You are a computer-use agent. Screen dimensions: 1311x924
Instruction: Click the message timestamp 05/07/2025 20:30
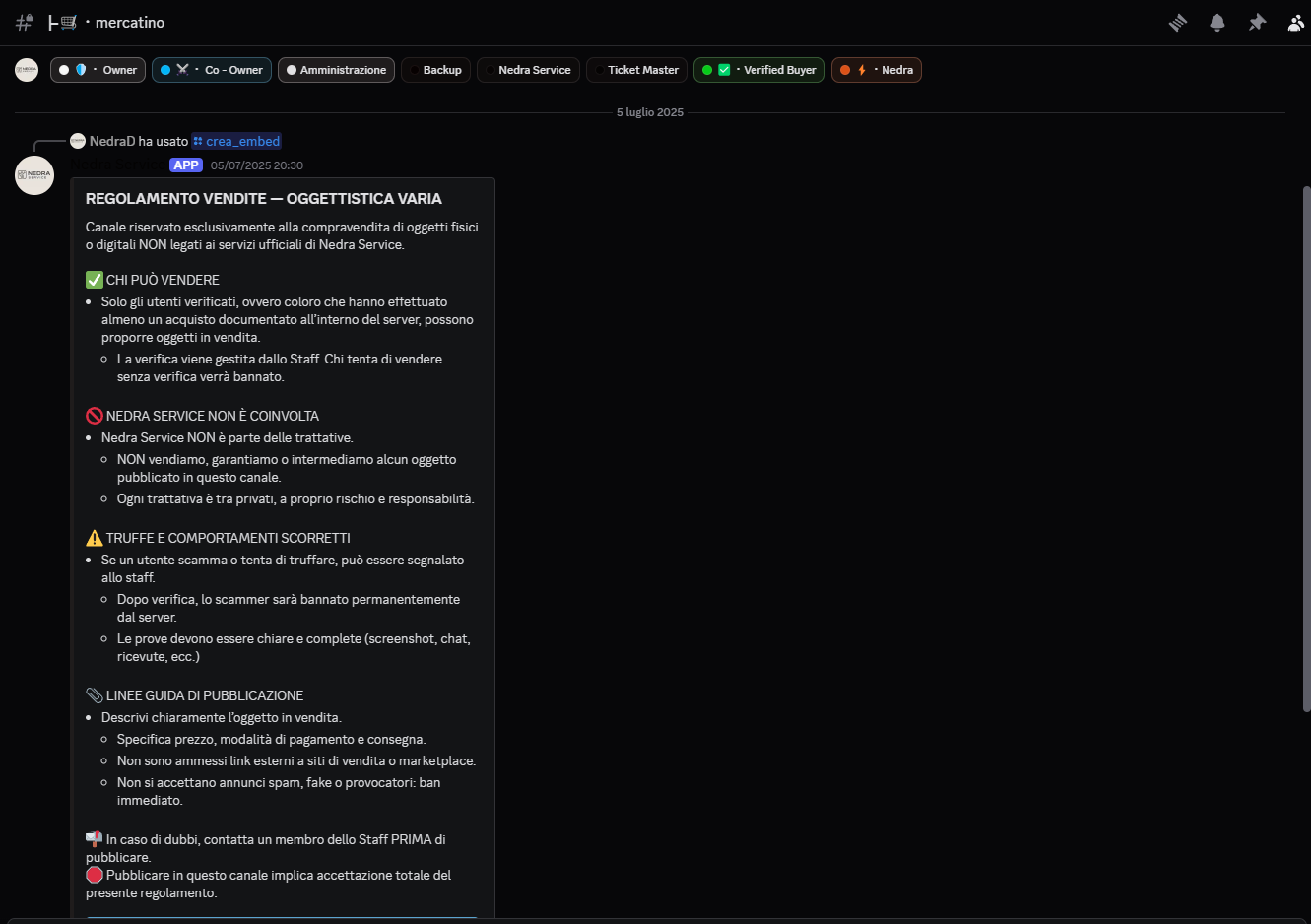point(257,165)
